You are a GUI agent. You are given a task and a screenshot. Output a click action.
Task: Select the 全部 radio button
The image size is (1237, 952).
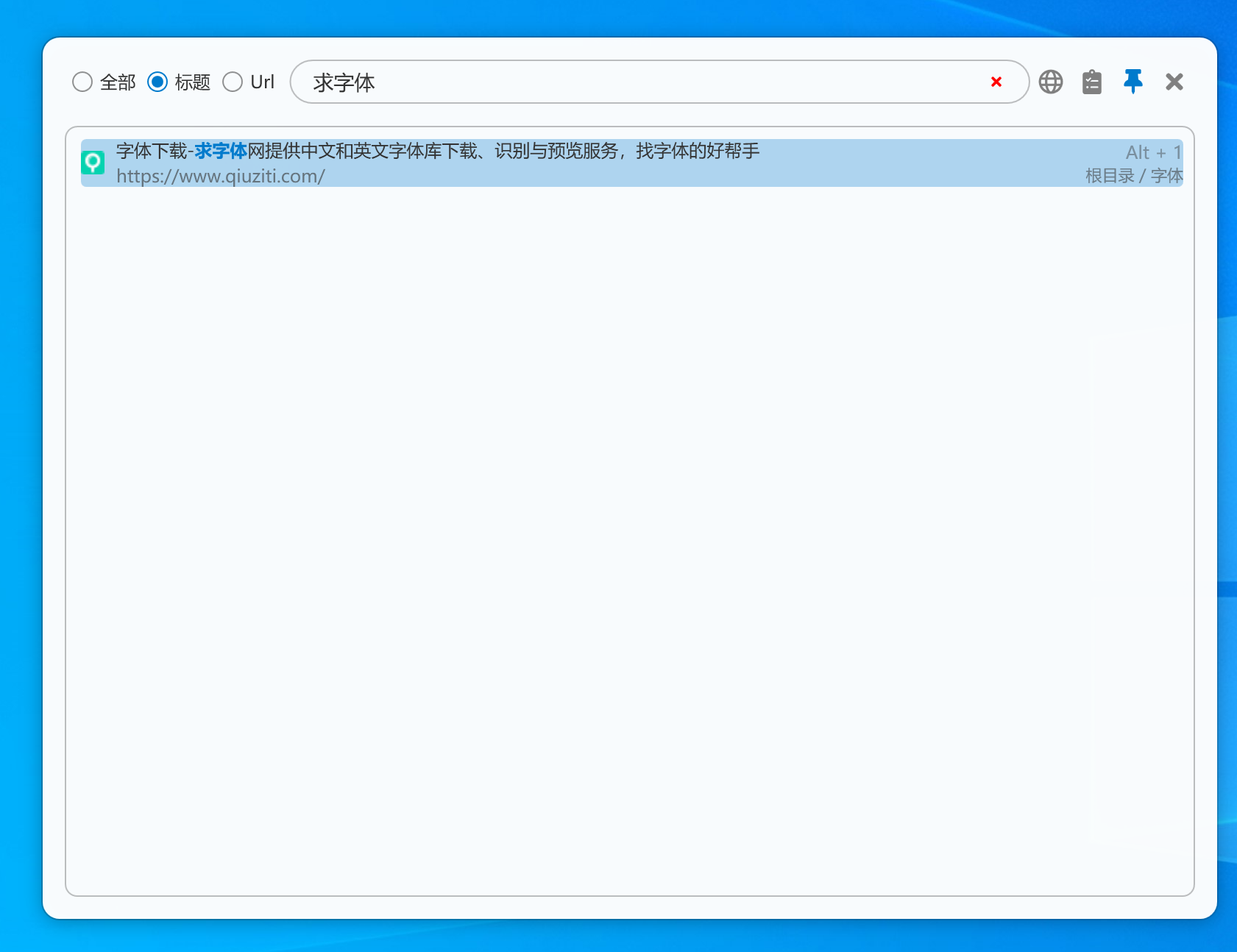click(82, 82)
